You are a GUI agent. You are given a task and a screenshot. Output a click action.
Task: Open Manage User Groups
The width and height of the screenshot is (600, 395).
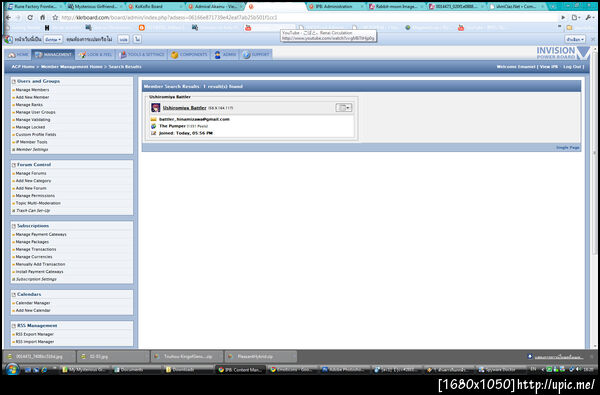click(x=35, y=112)
